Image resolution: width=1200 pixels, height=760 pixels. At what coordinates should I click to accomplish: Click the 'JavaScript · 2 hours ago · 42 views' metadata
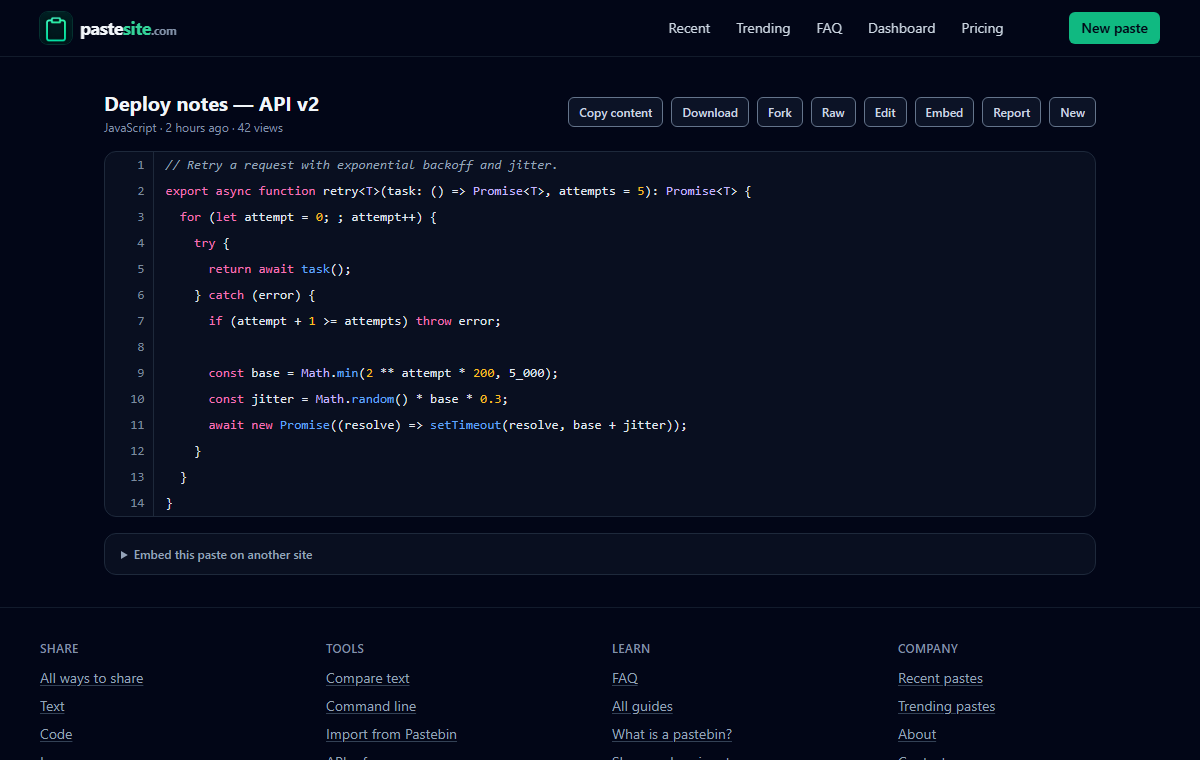tap(193, 128)
